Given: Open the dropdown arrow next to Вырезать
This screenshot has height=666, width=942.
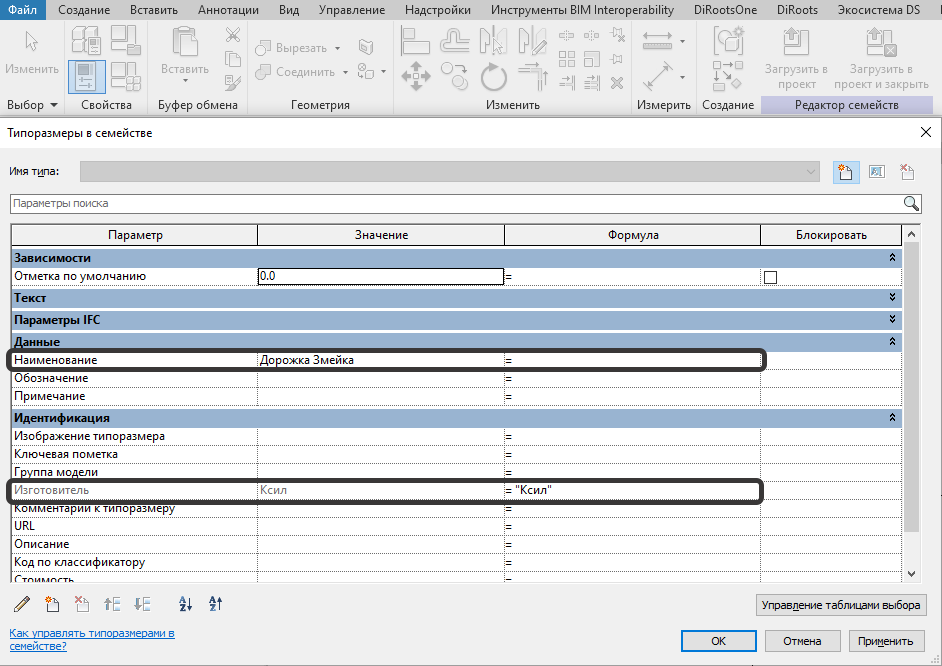Looking at the screenshot, I should [x=338, y=48].
